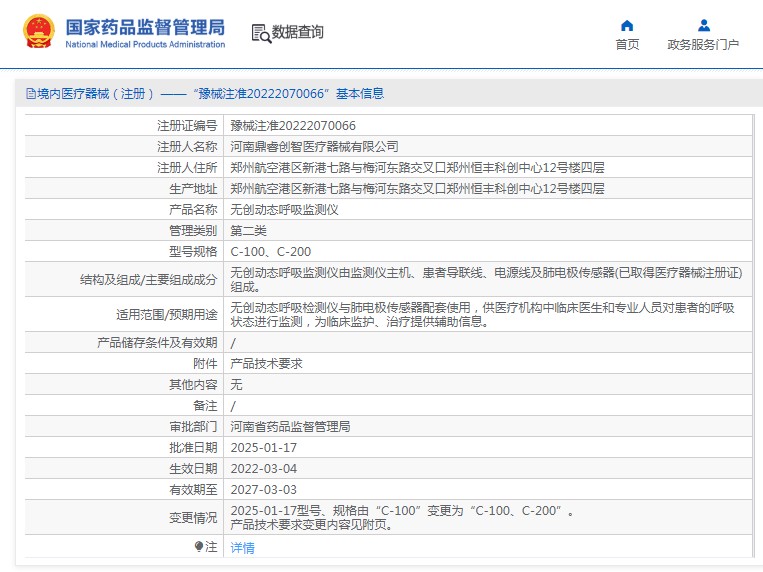Open the 详情 details link

[x=242, y=548]
